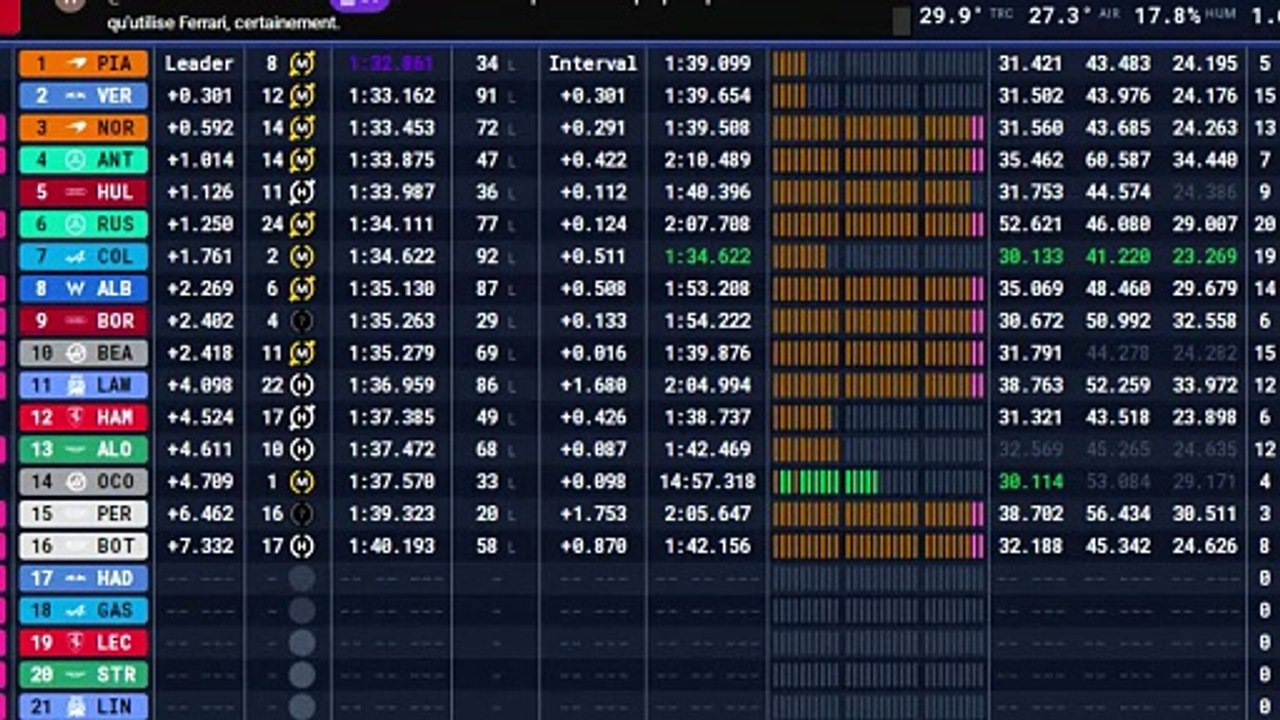Click ANT last lap 2:10.489
1280x720 pixels.
[x=707, y=160]
